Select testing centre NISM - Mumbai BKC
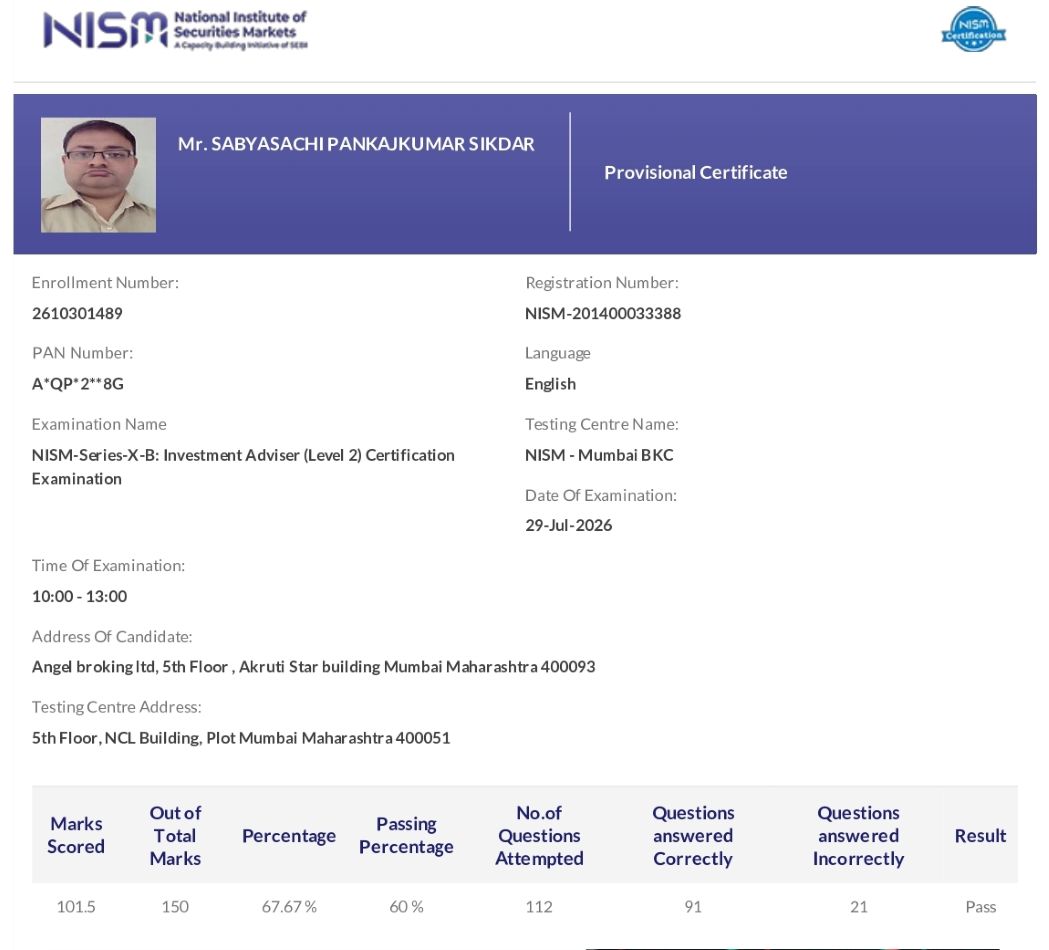The image size is (1049, 950). (599, 455)
